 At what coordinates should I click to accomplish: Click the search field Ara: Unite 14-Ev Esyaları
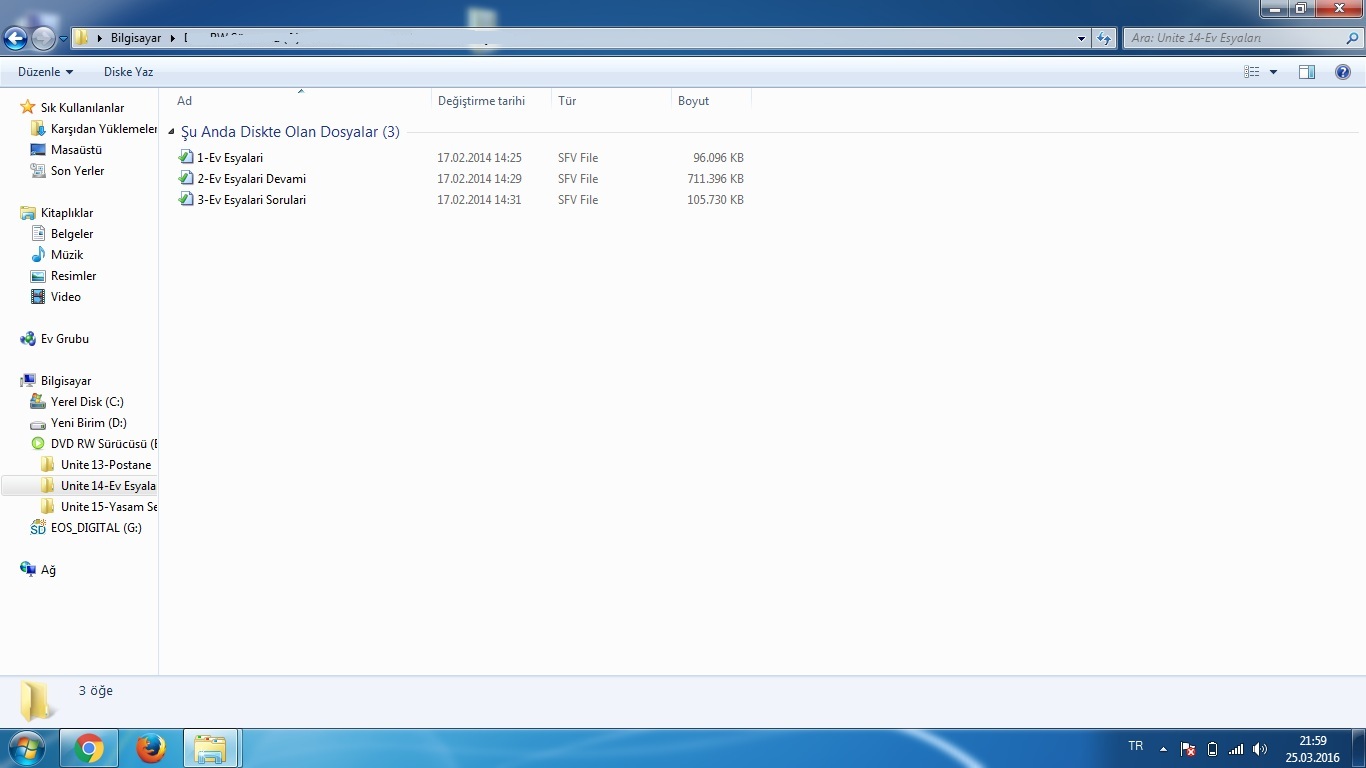point(1235,38)
